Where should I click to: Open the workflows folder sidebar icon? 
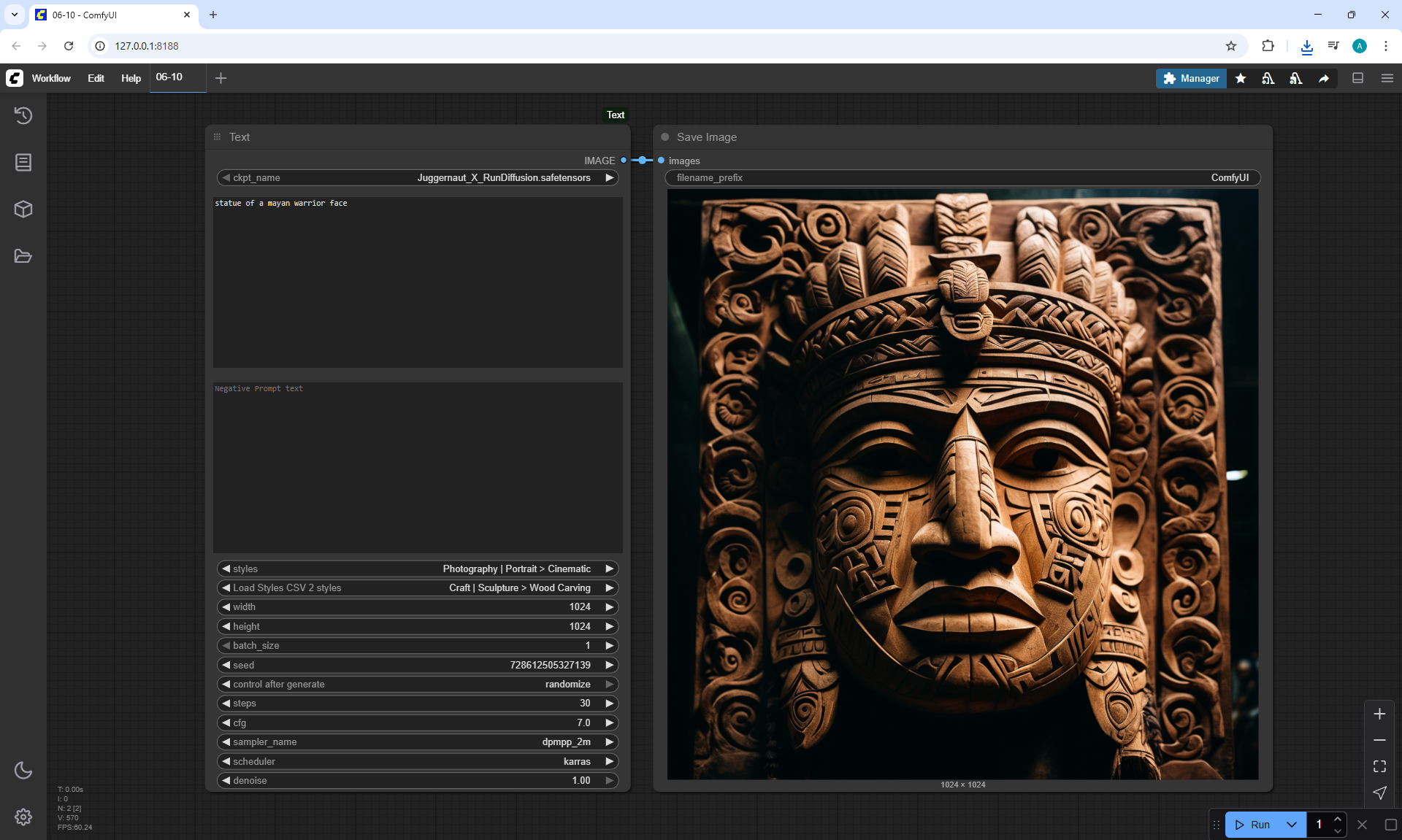coord(23,256)
